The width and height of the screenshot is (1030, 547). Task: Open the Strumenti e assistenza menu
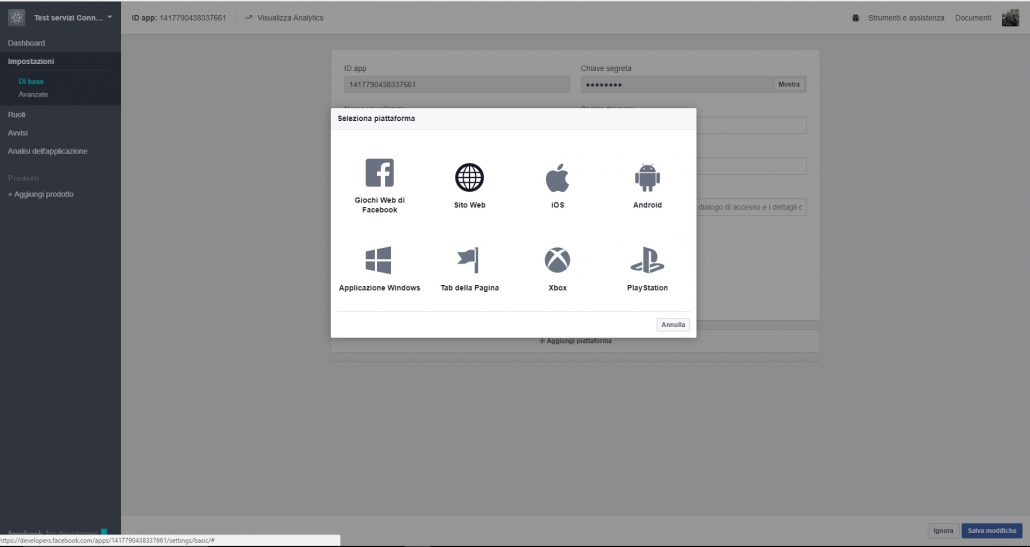click(x=906, y=18)
